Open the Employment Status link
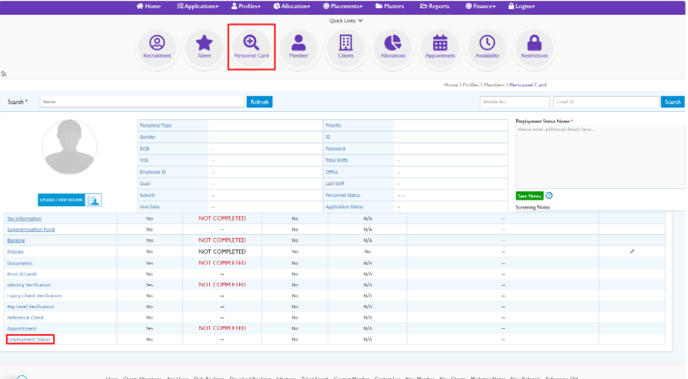688x379 pixels. (29, 340)
